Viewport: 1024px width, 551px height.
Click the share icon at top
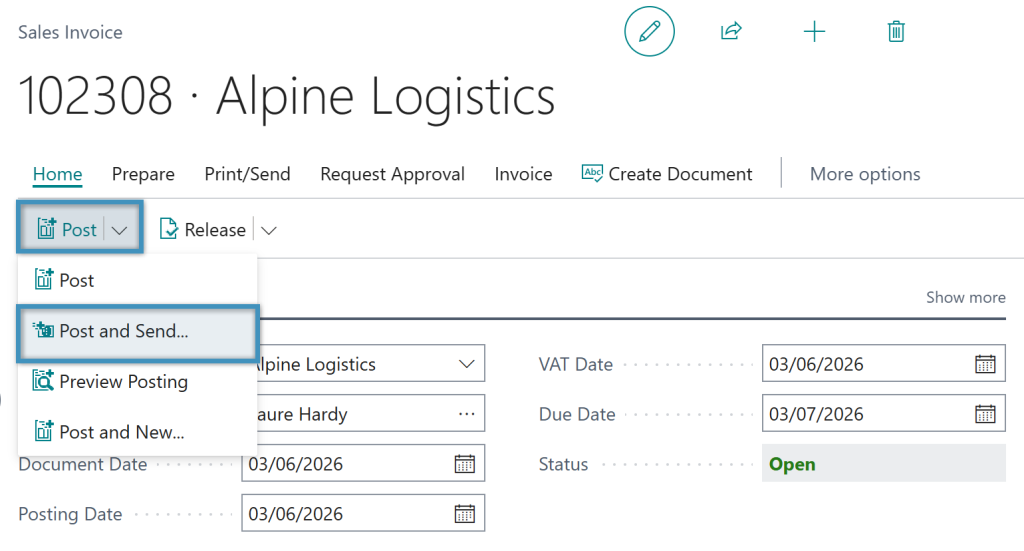(731, 31)
